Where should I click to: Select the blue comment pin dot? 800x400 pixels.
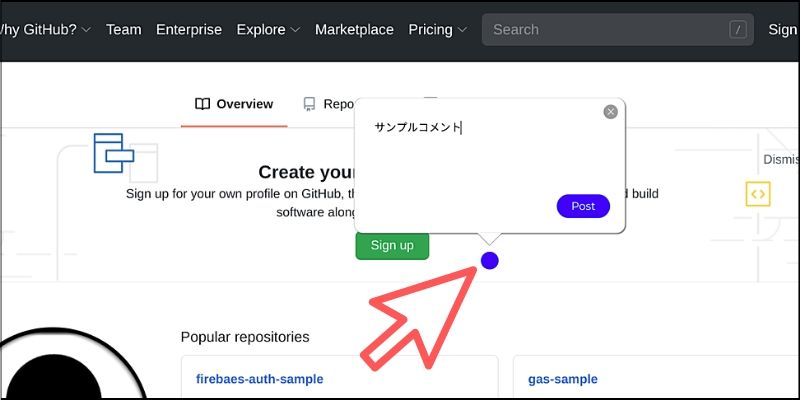(489, 261)
